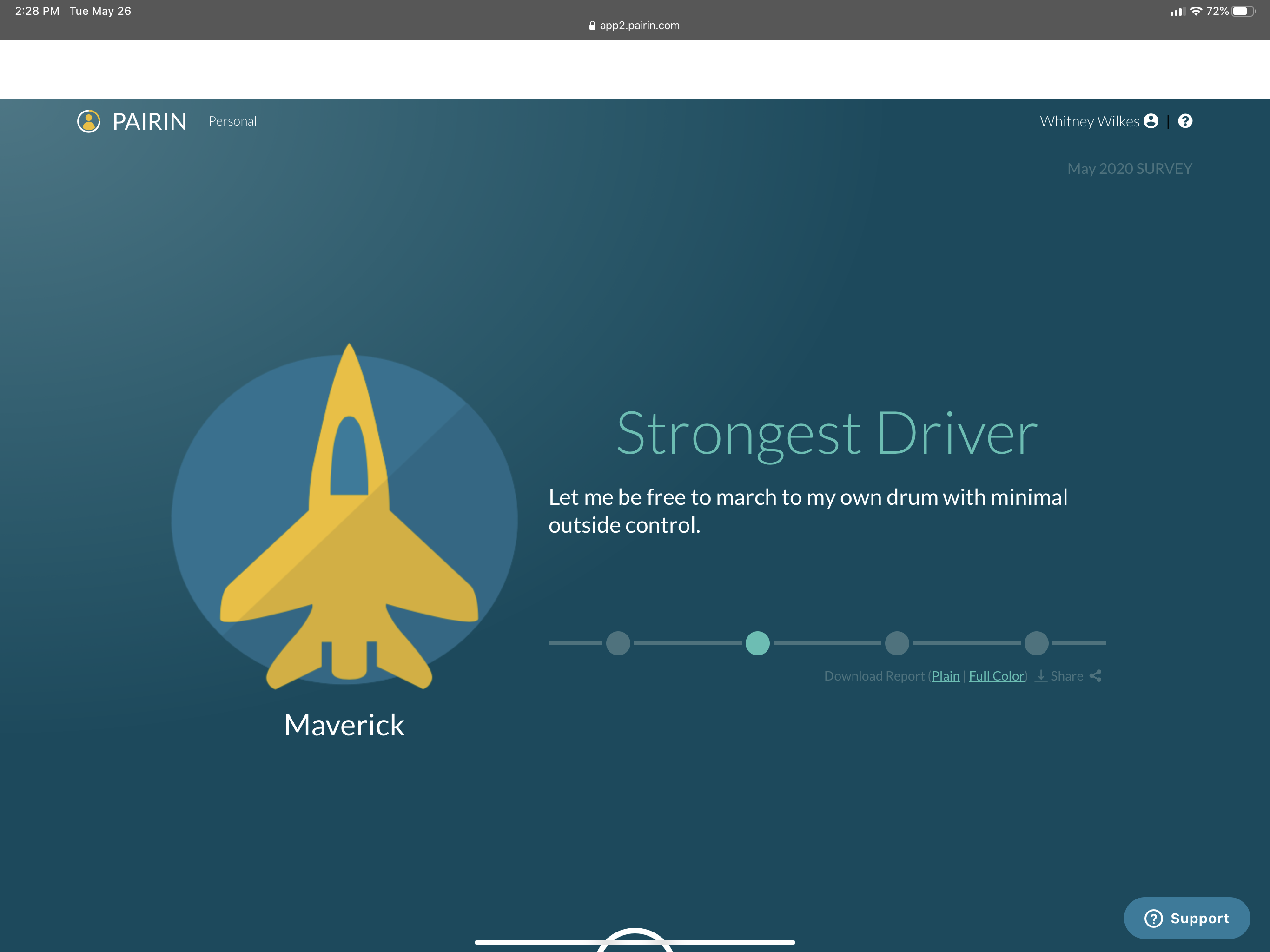The width and height of the screenshot is (1270, 952).
Task: Jump to the fourth carousel dot
Action: click(1036, 643)
